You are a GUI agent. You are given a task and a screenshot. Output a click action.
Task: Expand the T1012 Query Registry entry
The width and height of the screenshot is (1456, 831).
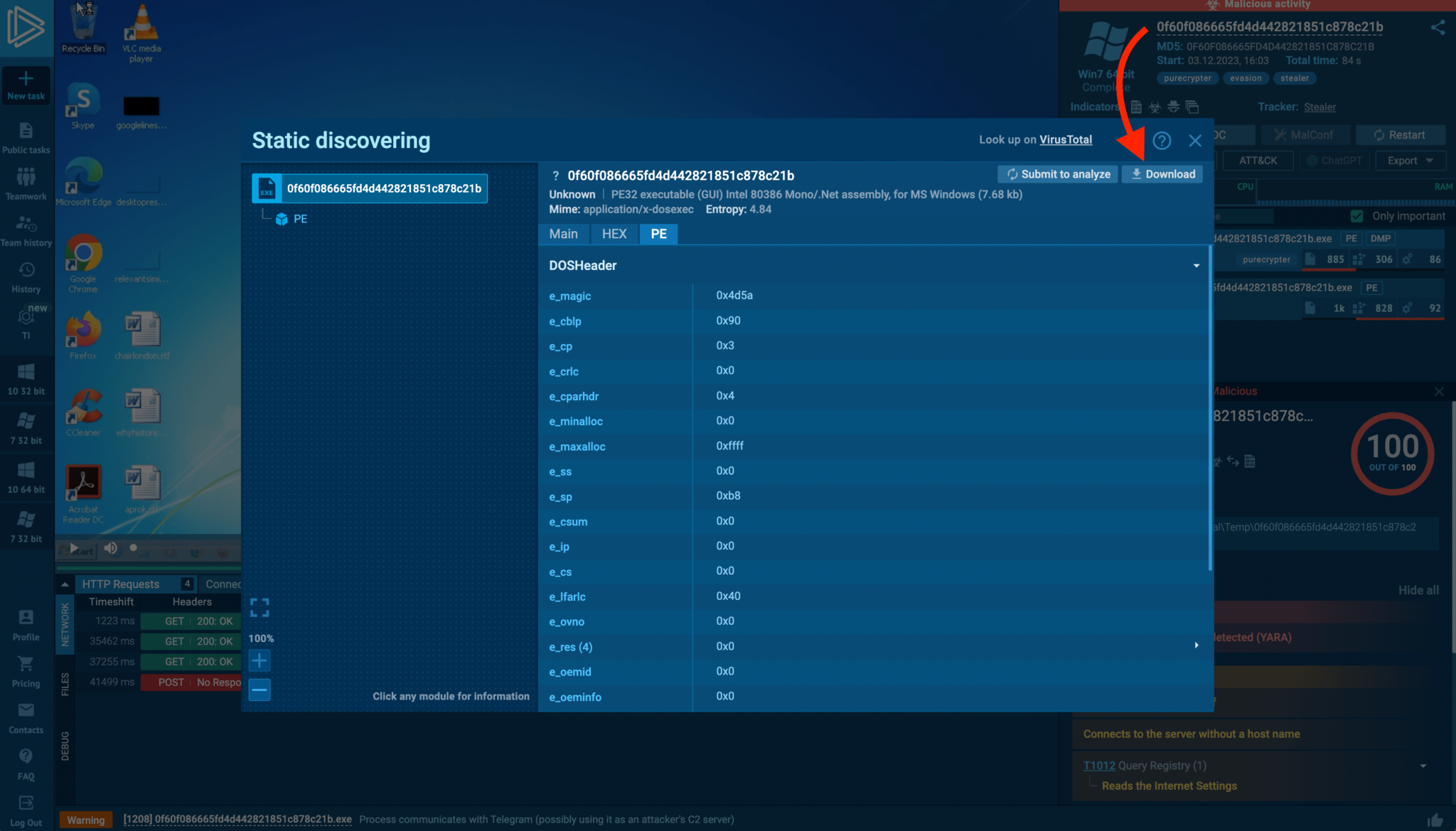[1423, 766]
